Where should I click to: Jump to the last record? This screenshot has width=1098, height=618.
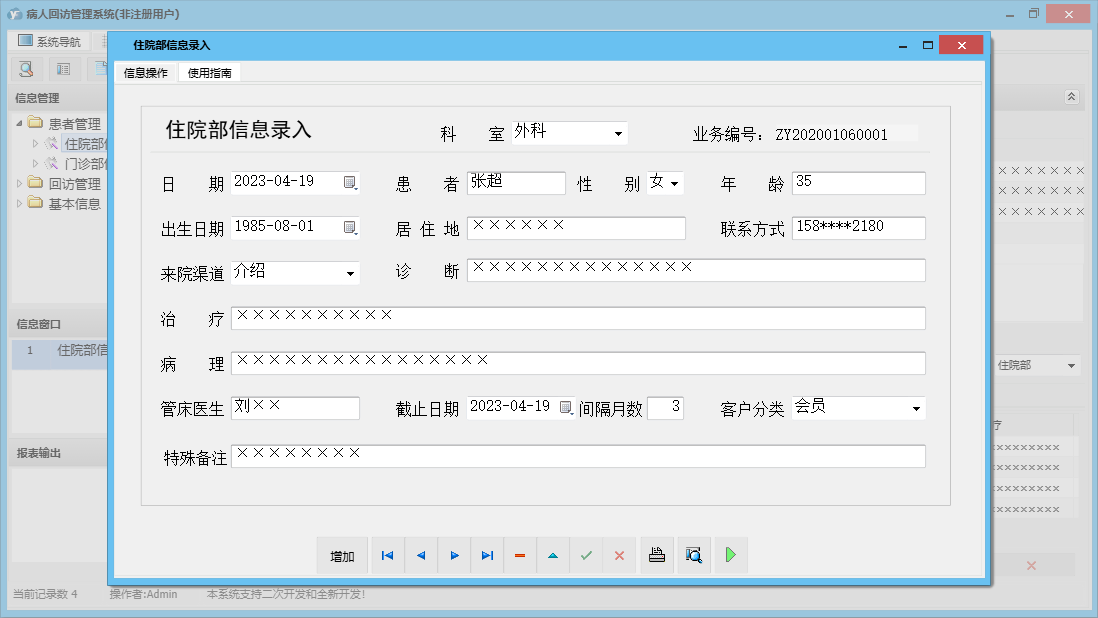click(x=487, y=555)
